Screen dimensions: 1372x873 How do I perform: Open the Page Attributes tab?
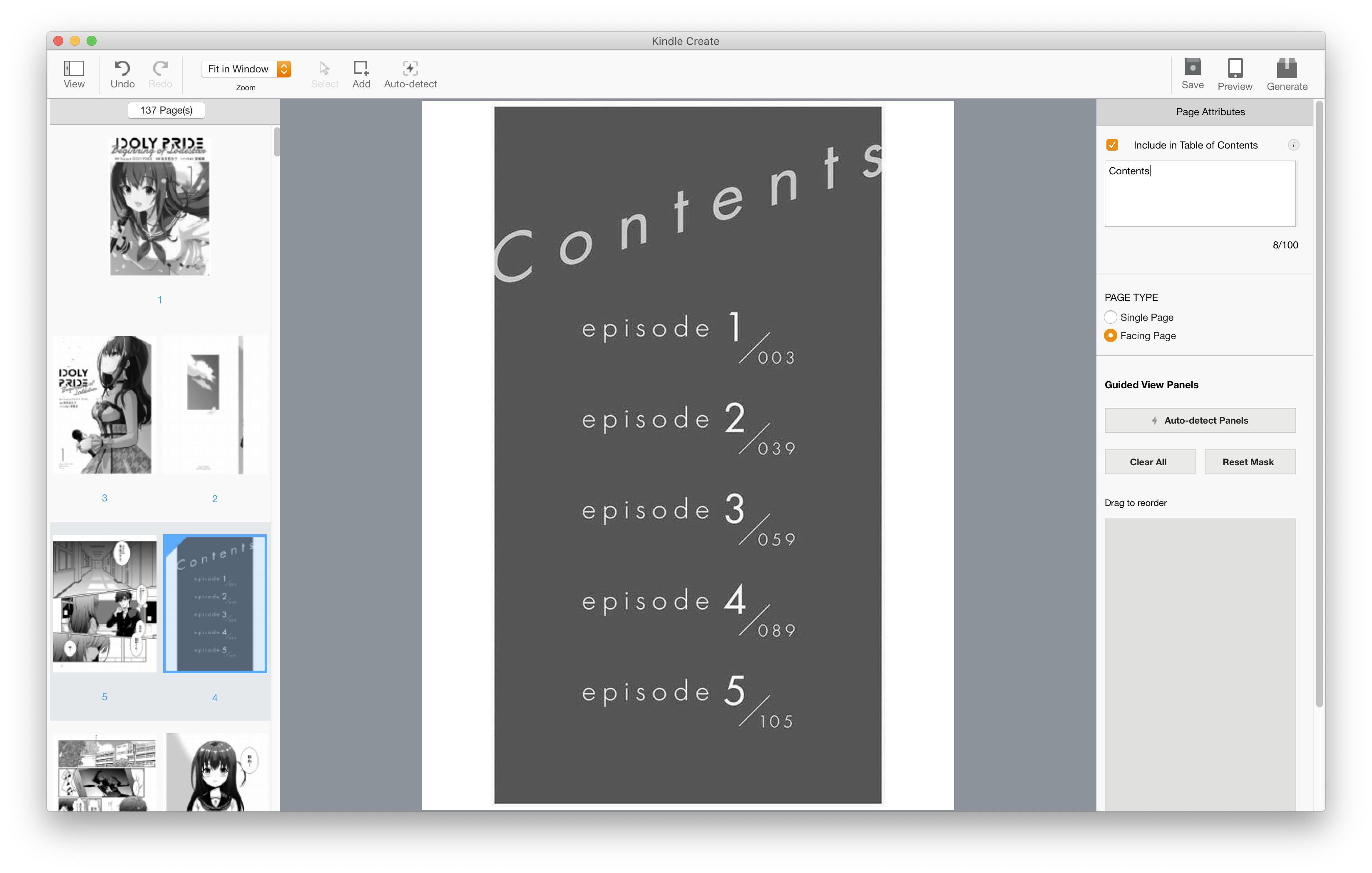pyautogui.click(x=1210, y=112)
